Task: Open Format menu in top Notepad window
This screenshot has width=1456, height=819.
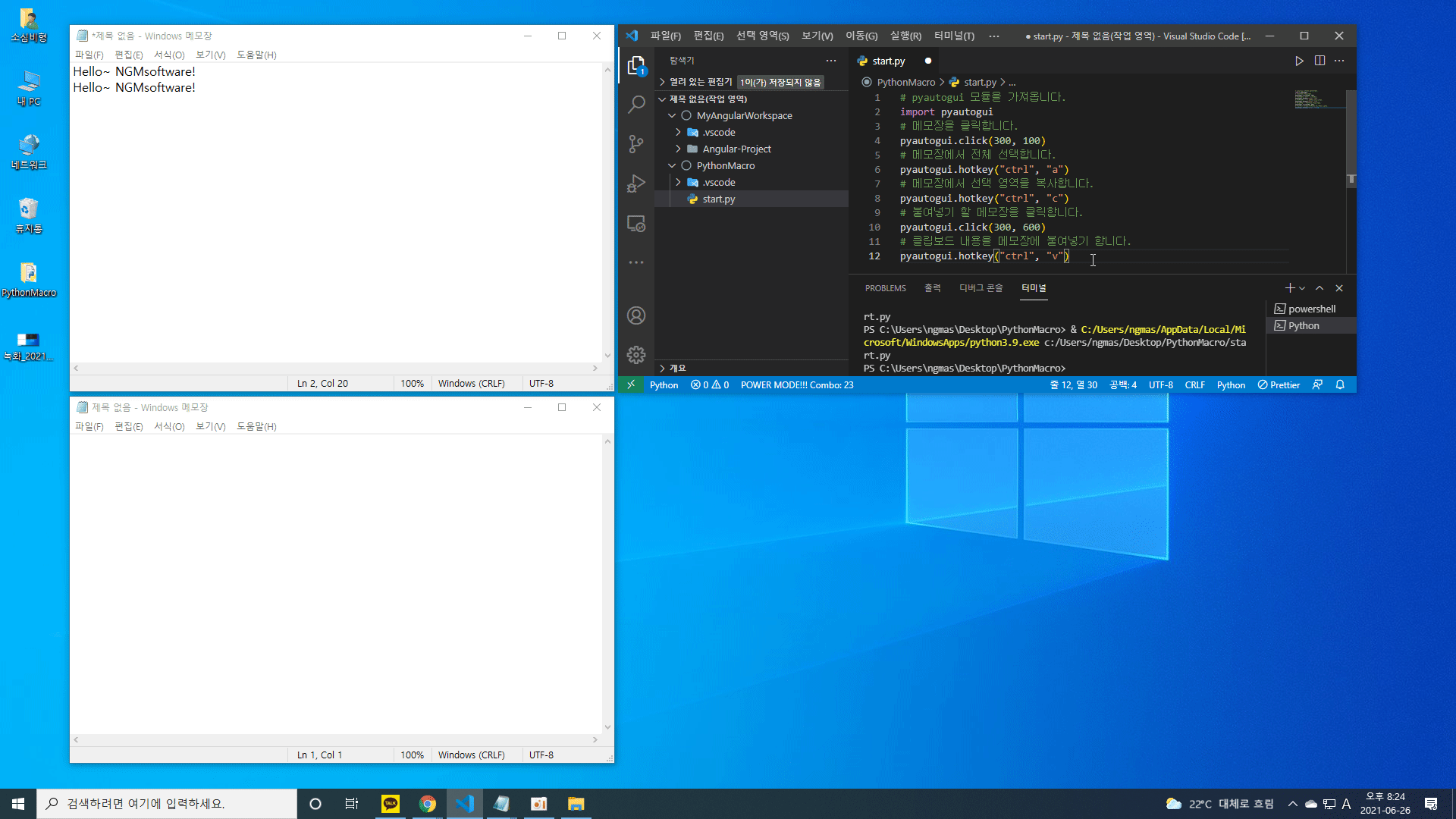Action: click(169, 55)
